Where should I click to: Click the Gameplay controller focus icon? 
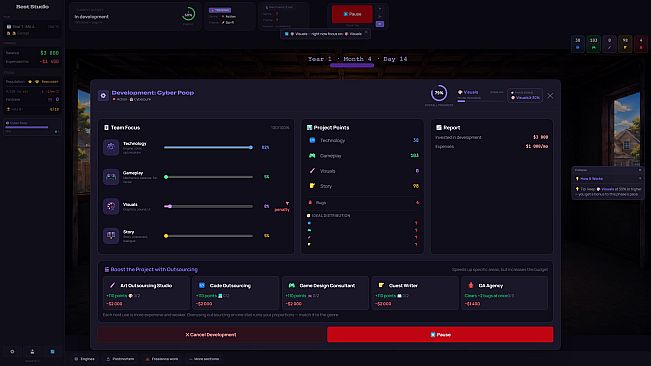(111, 177)
